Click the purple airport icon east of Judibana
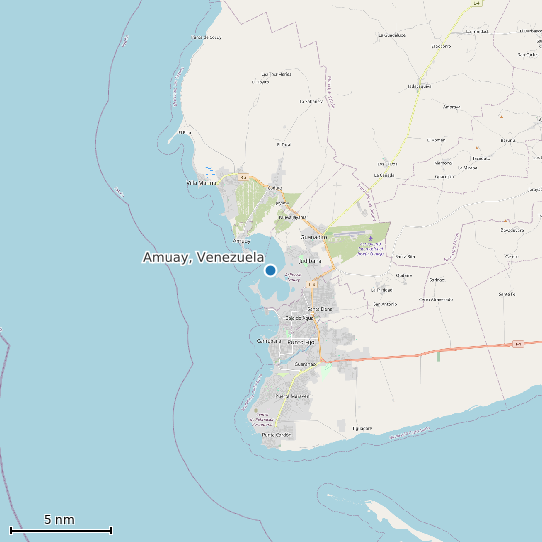 [x=371, y=238]
